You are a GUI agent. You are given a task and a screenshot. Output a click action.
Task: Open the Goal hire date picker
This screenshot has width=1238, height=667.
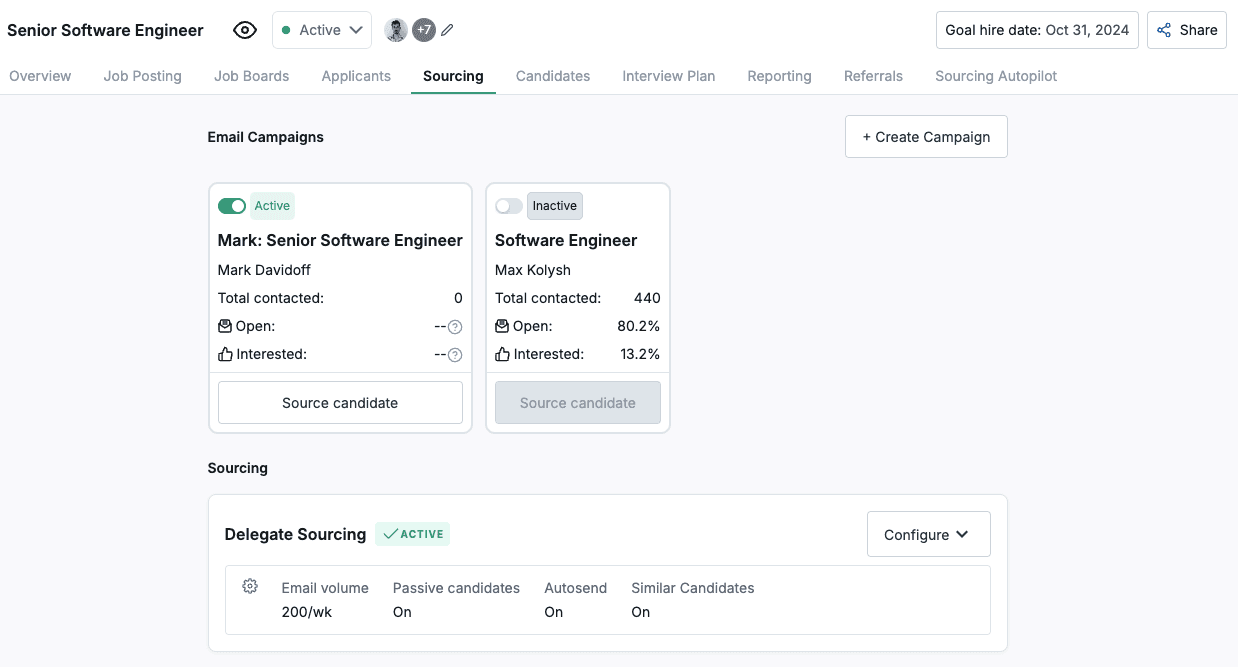click(x=1036, y=30)
